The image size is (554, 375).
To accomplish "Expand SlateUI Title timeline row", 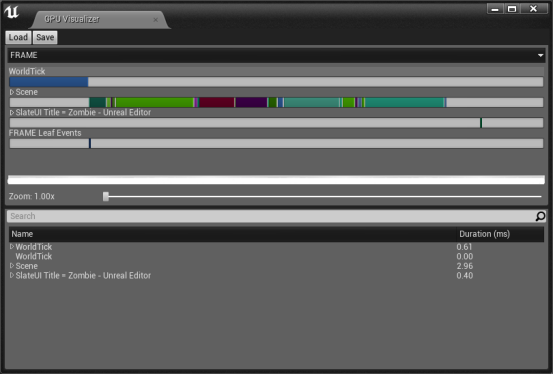I will 12,113.
